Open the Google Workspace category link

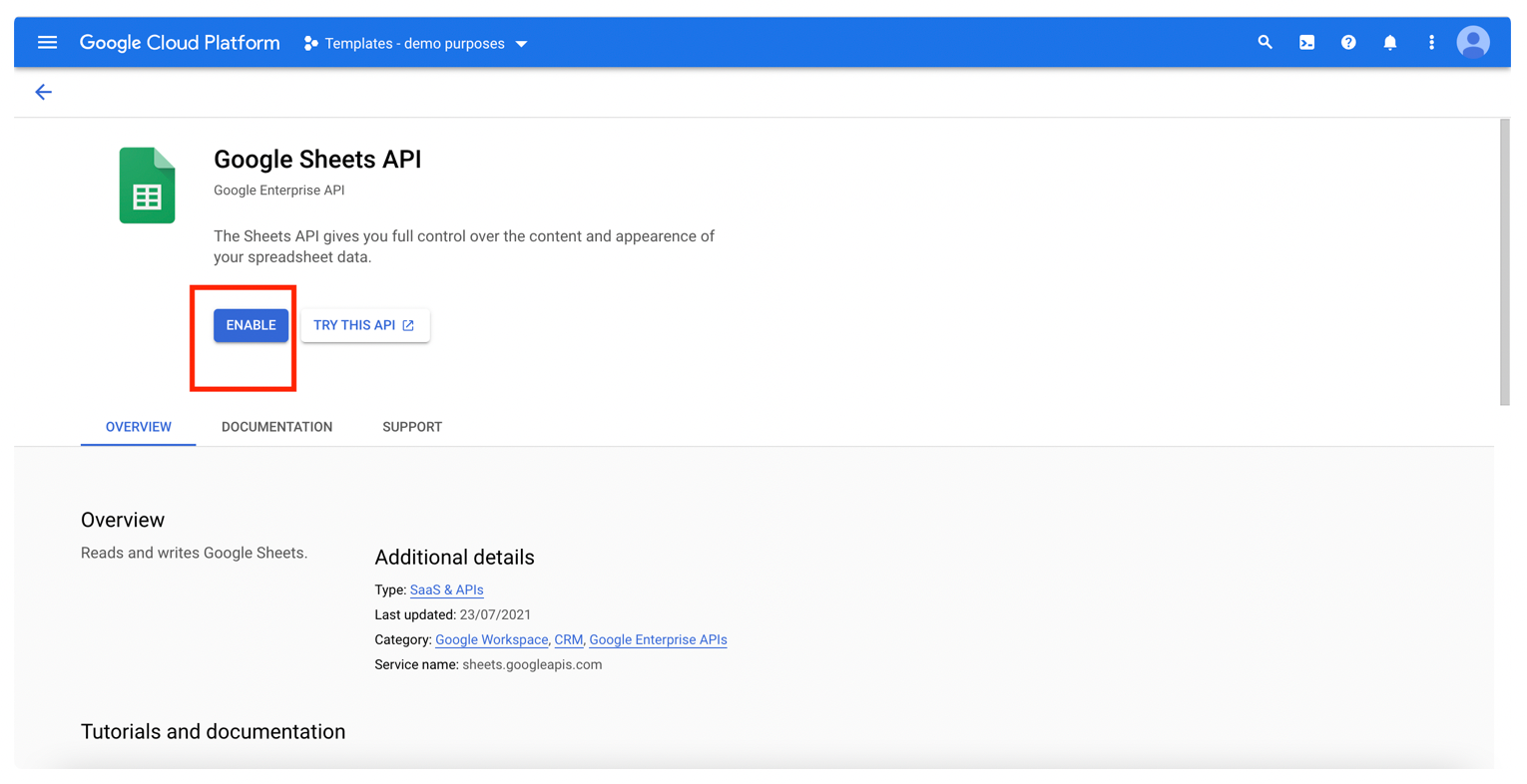click(491, 640)
